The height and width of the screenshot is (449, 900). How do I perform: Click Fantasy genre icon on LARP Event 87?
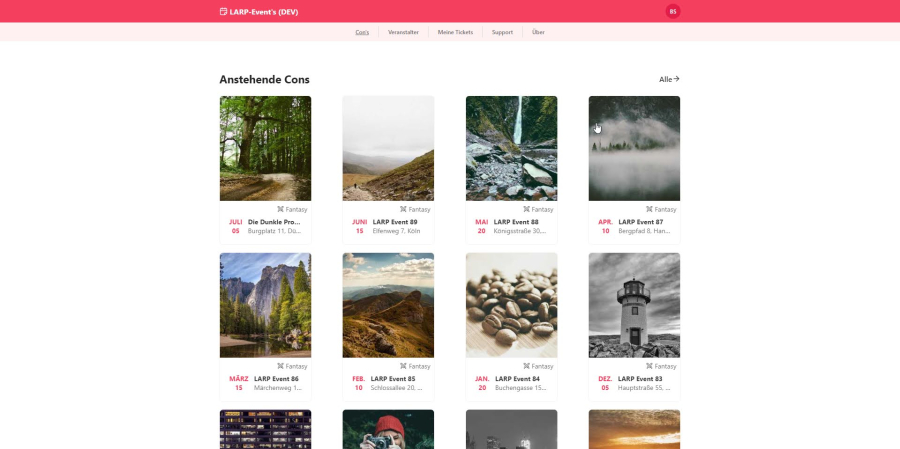click(649, 209)
